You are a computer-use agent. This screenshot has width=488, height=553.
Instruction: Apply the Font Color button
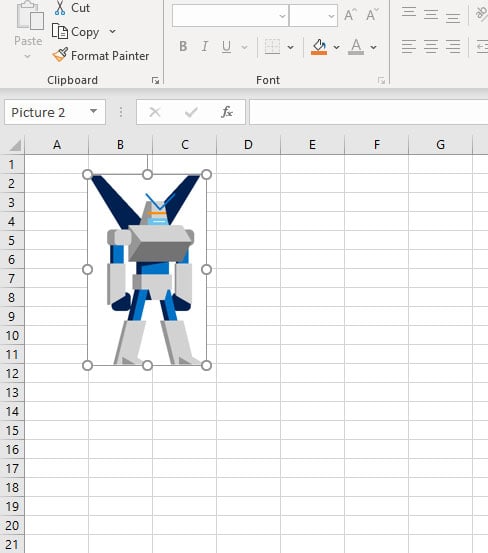356,47
